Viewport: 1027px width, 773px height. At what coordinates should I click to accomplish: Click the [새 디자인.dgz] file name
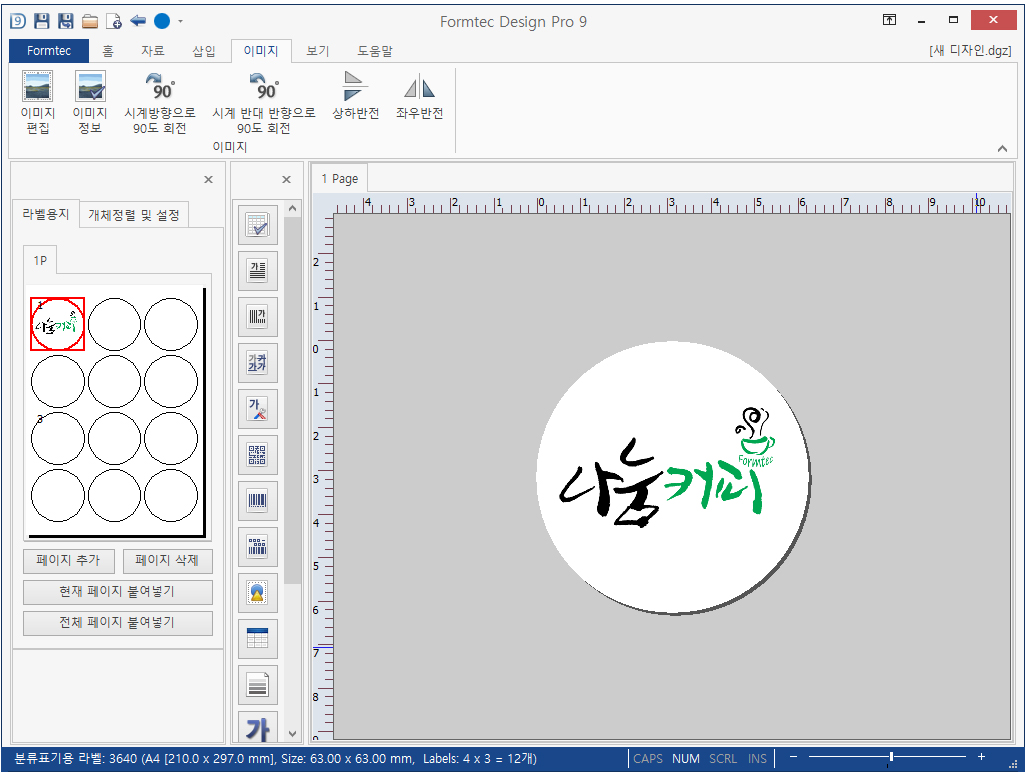point(970,50)
